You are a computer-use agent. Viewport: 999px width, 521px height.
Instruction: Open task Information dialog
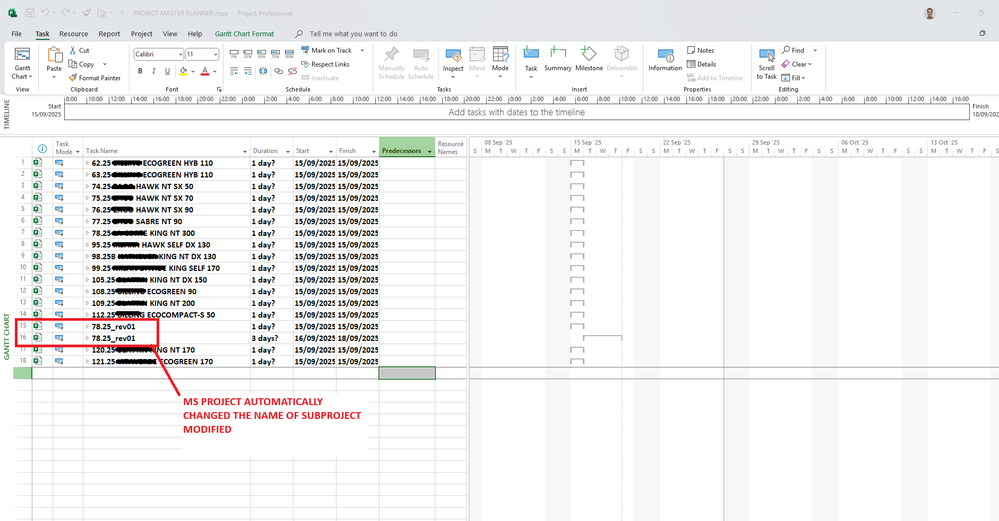665,59
